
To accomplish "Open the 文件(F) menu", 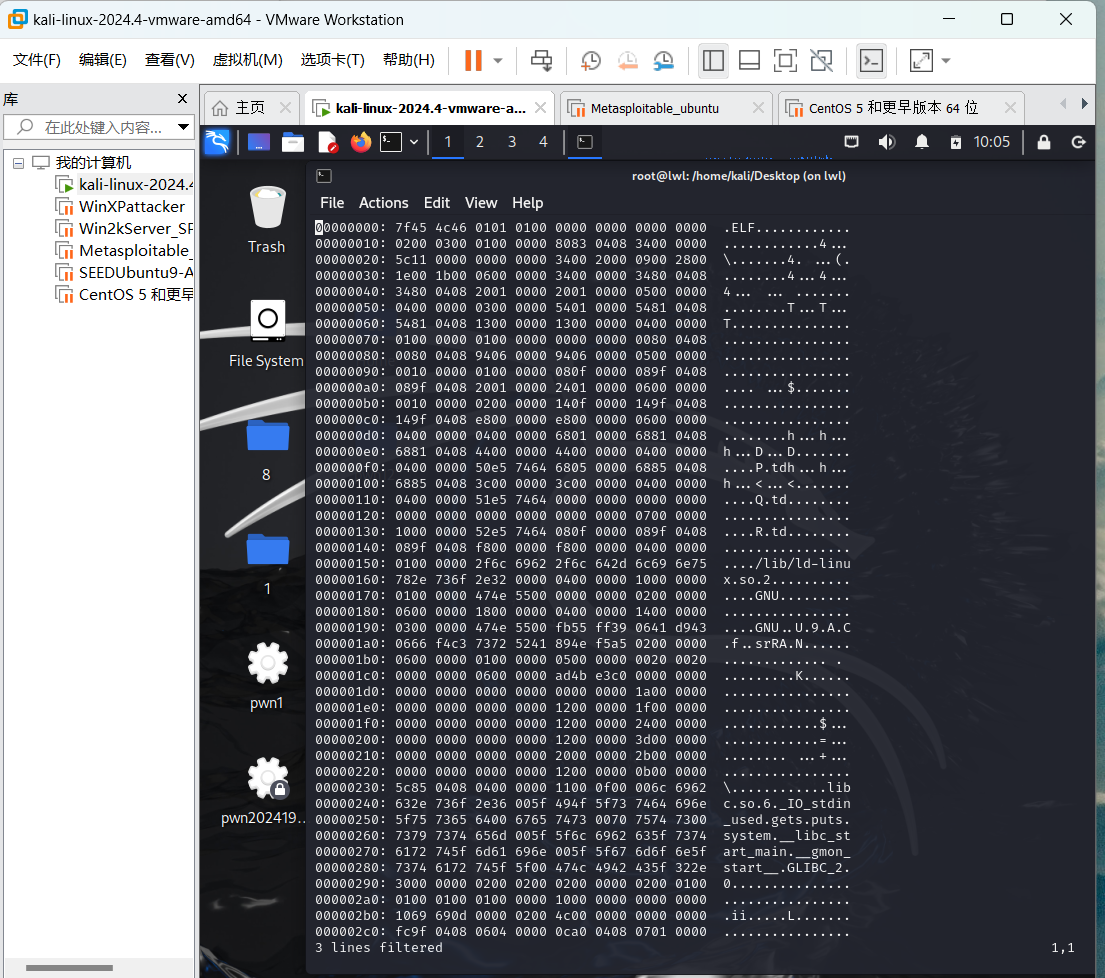I will [37, 60].
